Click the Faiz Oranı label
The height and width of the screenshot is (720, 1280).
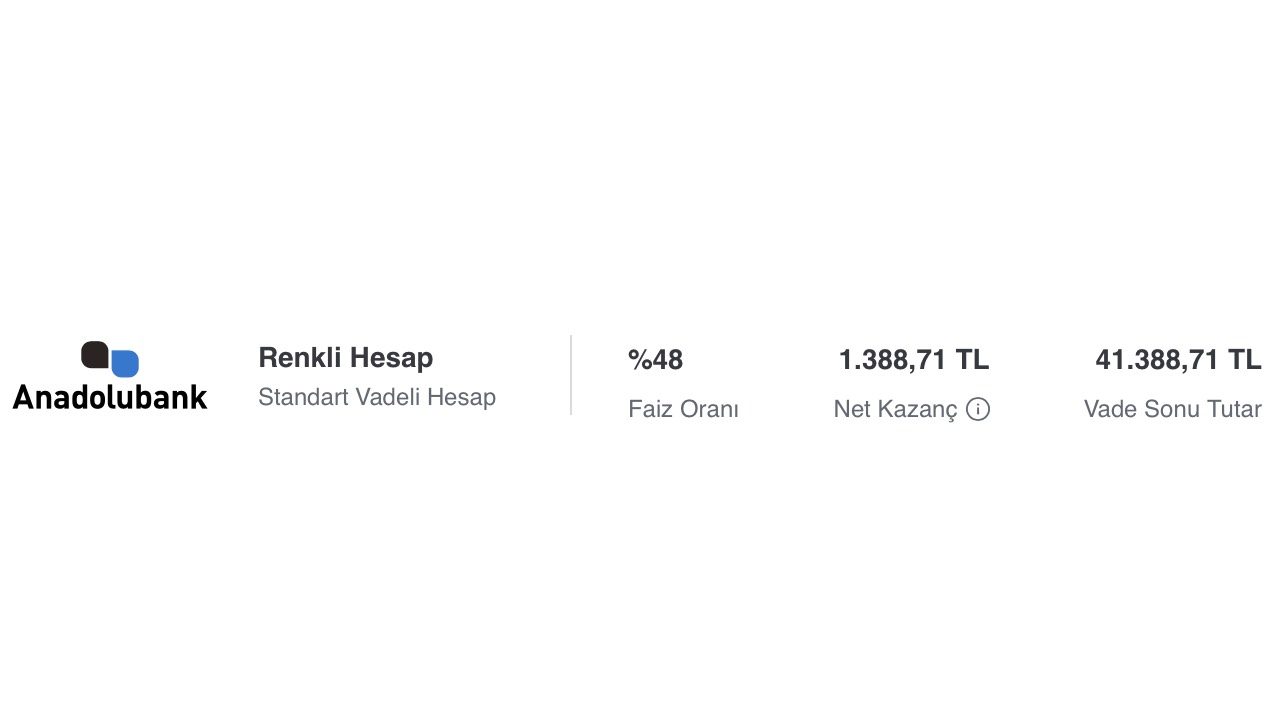pyautogui.click(x=683, y=409)
